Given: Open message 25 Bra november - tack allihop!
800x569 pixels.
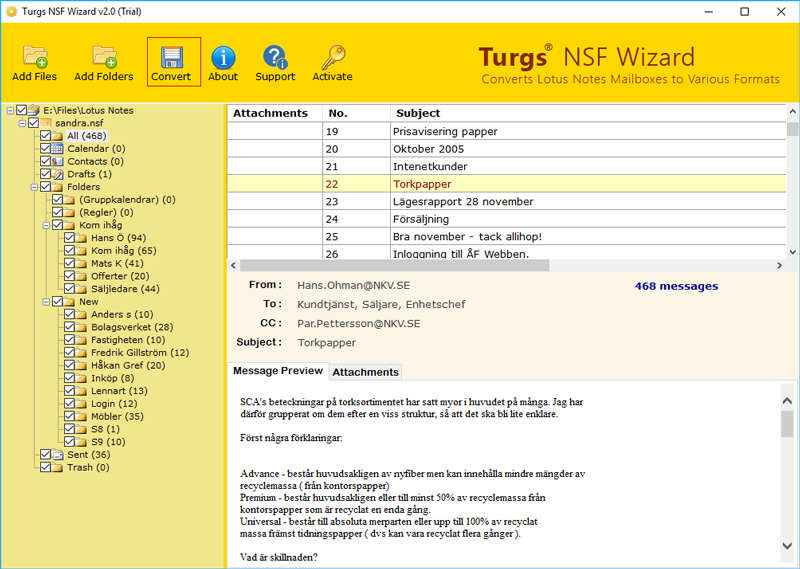Looking at the screenshot, I should [507, 236].
